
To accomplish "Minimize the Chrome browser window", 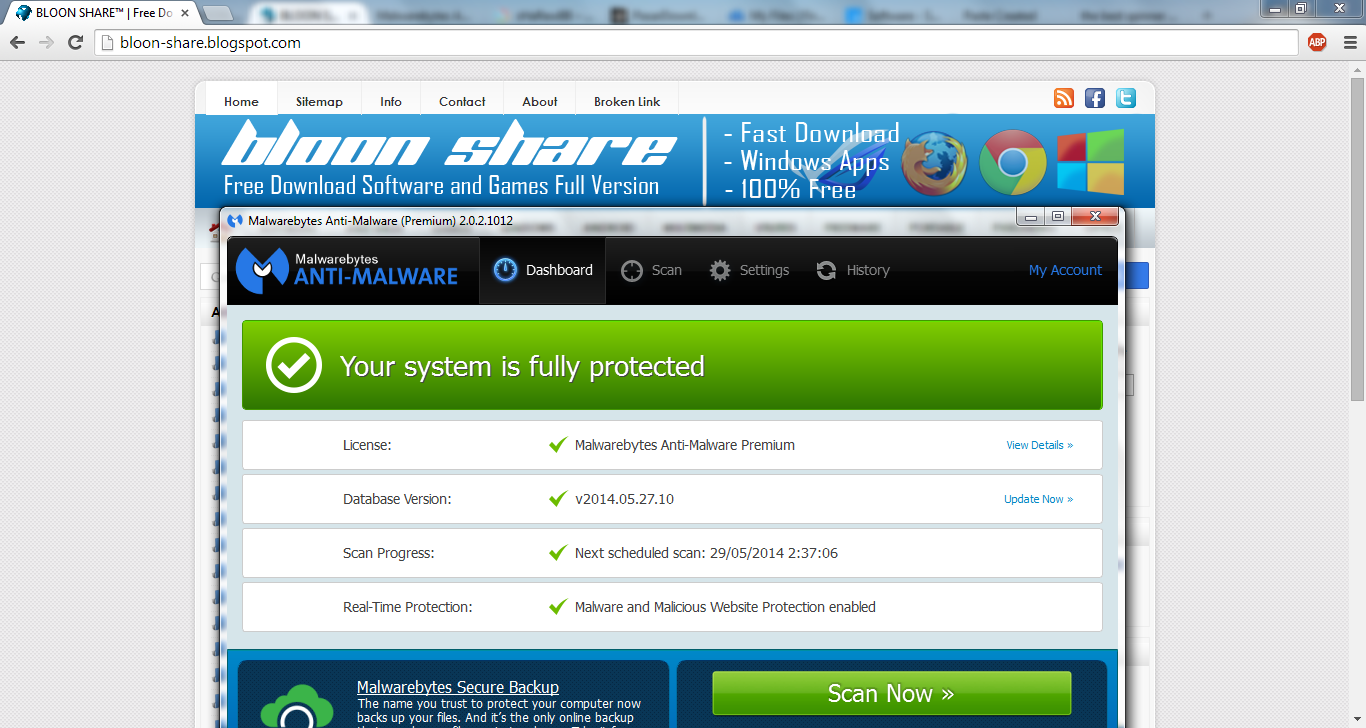I will pyautogui.click(x=1275, y=8).
